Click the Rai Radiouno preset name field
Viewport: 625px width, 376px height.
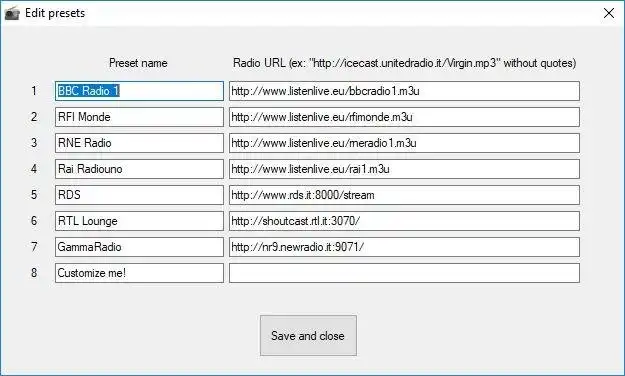(139, 169)
